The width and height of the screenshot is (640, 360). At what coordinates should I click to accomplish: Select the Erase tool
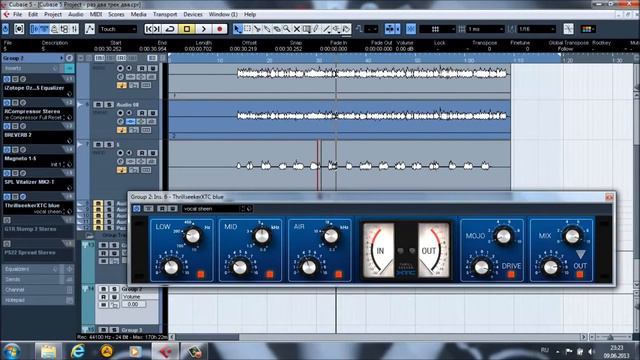(x=277, y=29)
